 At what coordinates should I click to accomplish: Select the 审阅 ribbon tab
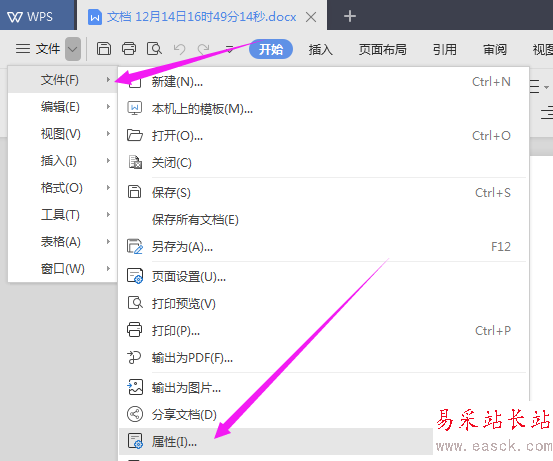(x=495, y=49)
